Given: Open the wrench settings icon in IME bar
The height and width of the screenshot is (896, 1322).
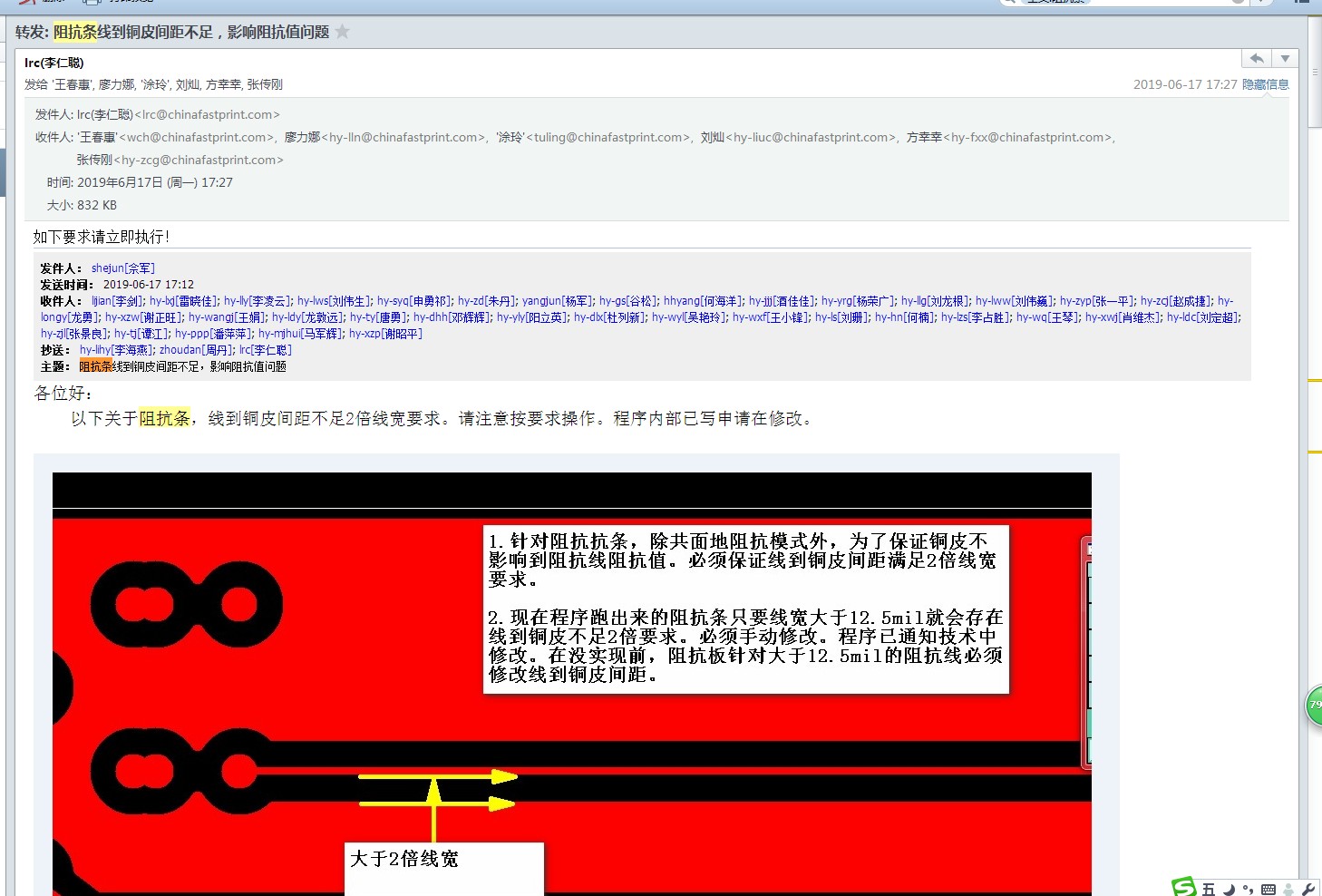Looking at the screenshot, I should [1307, 890].
